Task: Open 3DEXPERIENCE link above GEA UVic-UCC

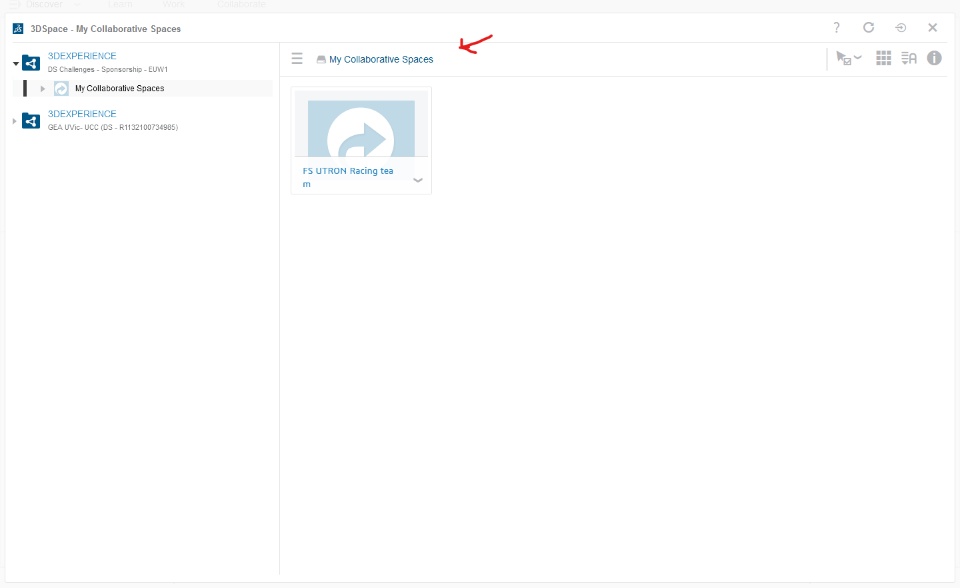Action: [x=82, y=114]
